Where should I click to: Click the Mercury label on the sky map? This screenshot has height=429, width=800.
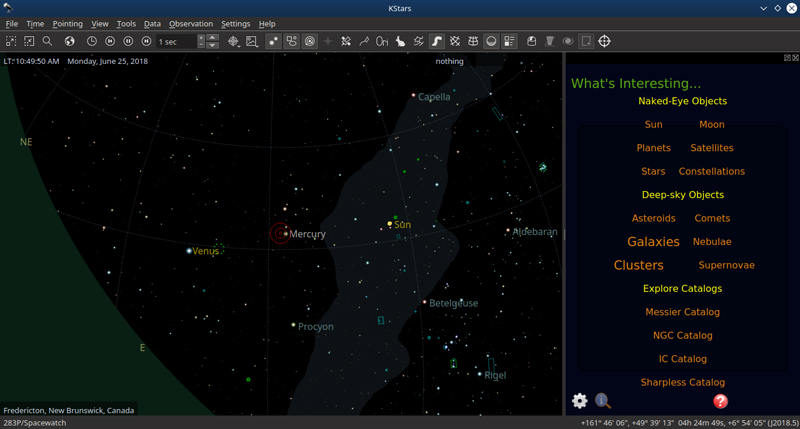(307, 234)
